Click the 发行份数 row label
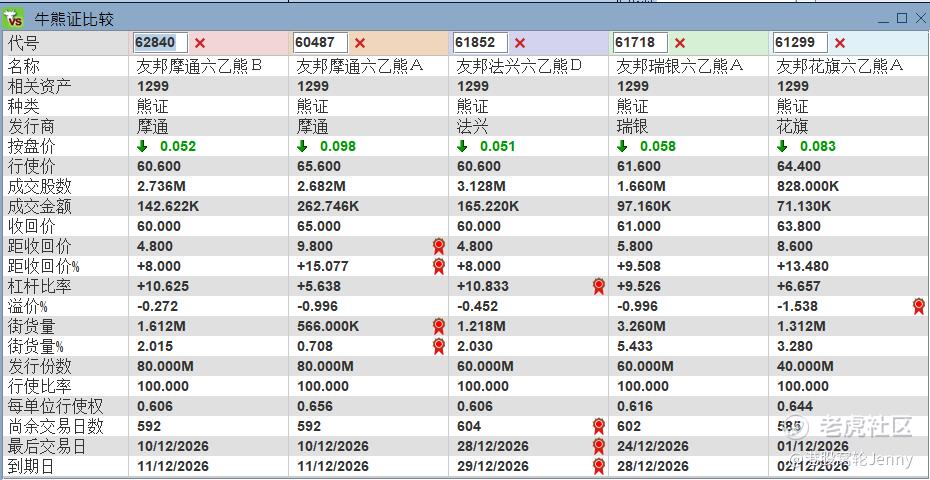The image size is (930, 480). tap(39, 367)
